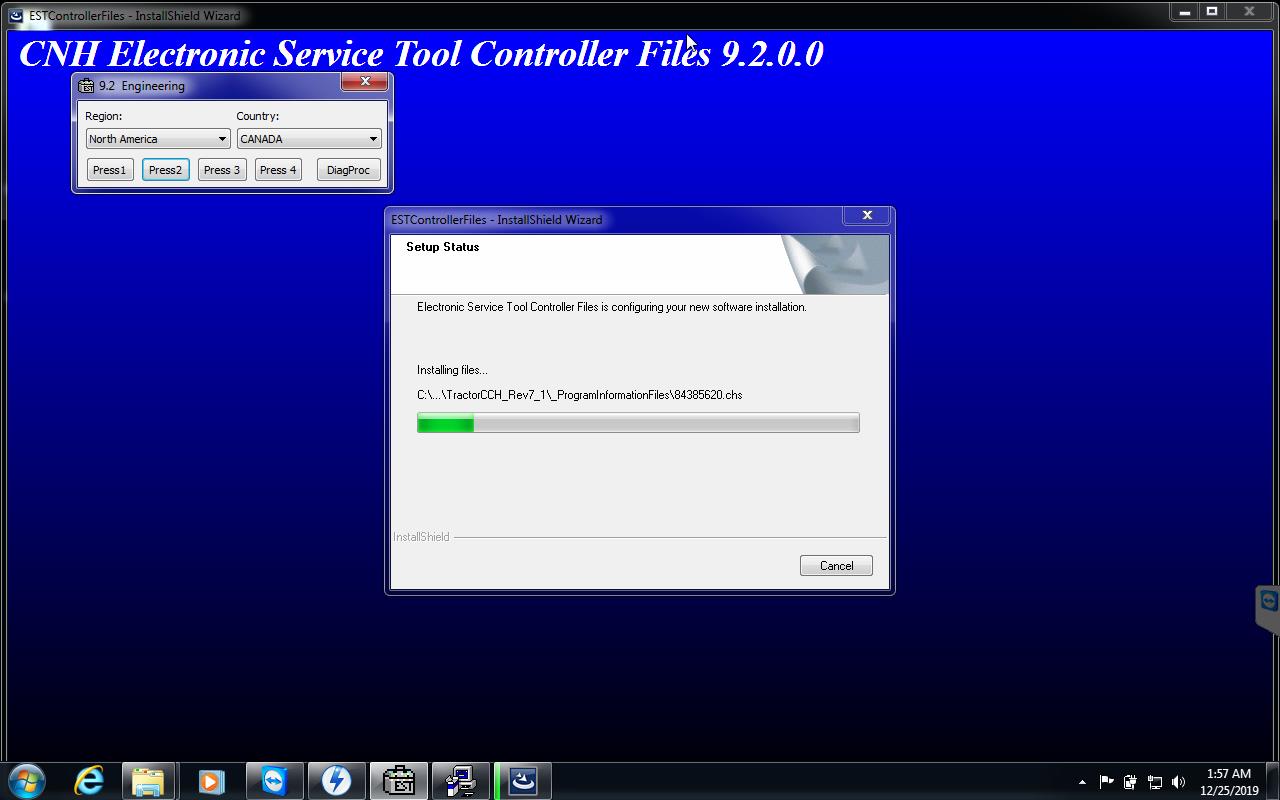Open Windows Media Player from taskbar
Screen dimensions: 1280x800
click(210, 780)
